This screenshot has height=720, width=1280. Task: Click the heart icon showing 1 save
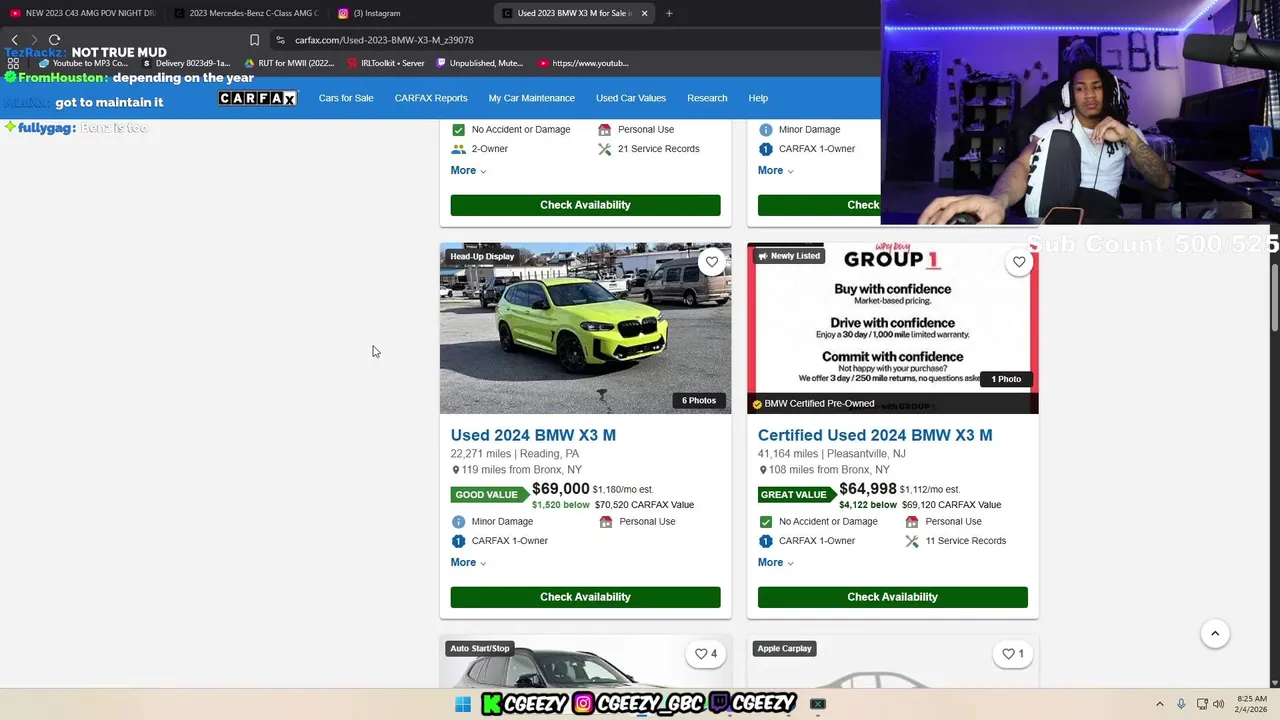pyautogui.click(x=1013, y=654)
